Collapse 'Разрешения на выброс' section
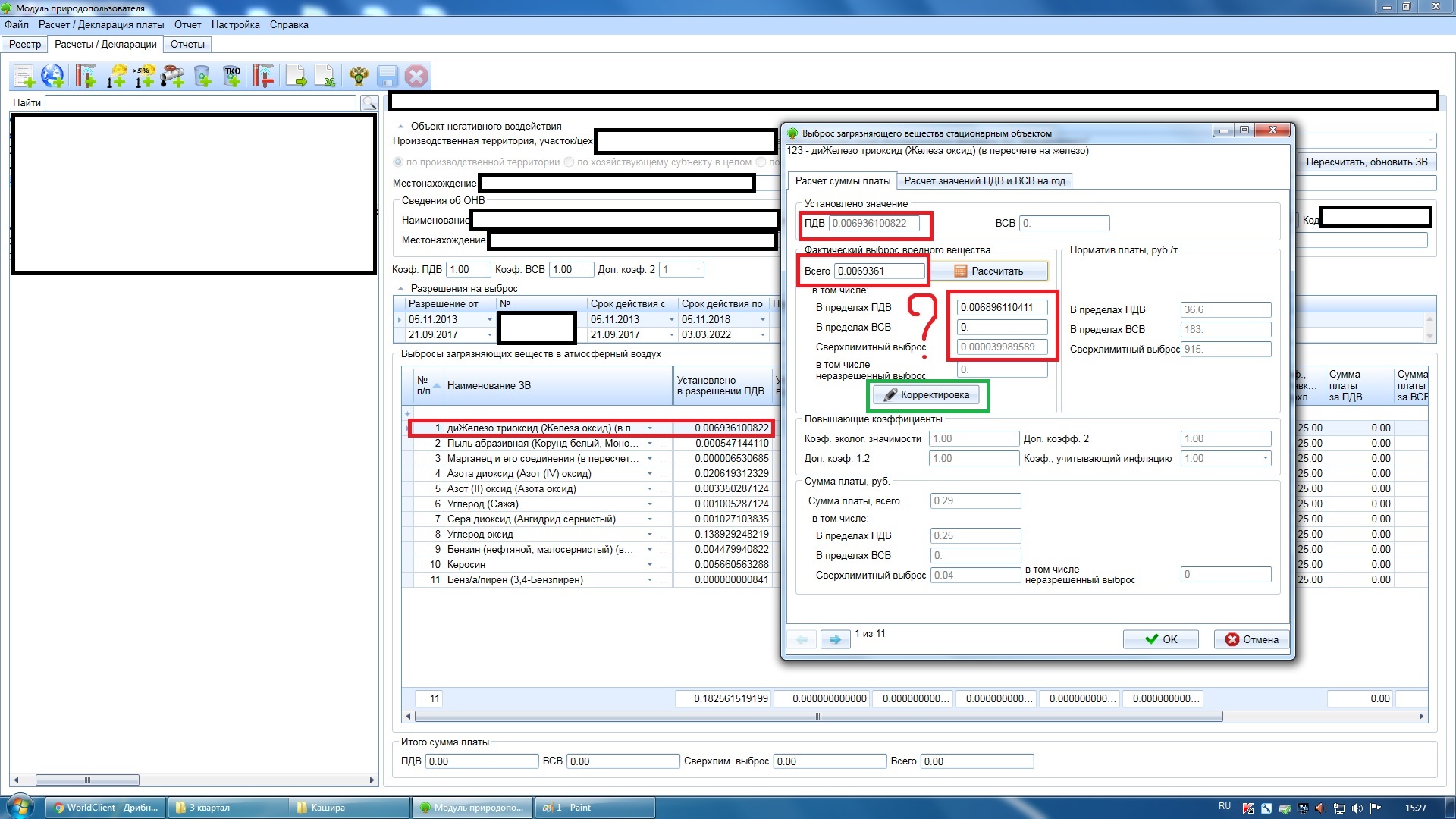Viewport: 1456px width, 819px height. (400, 289)
